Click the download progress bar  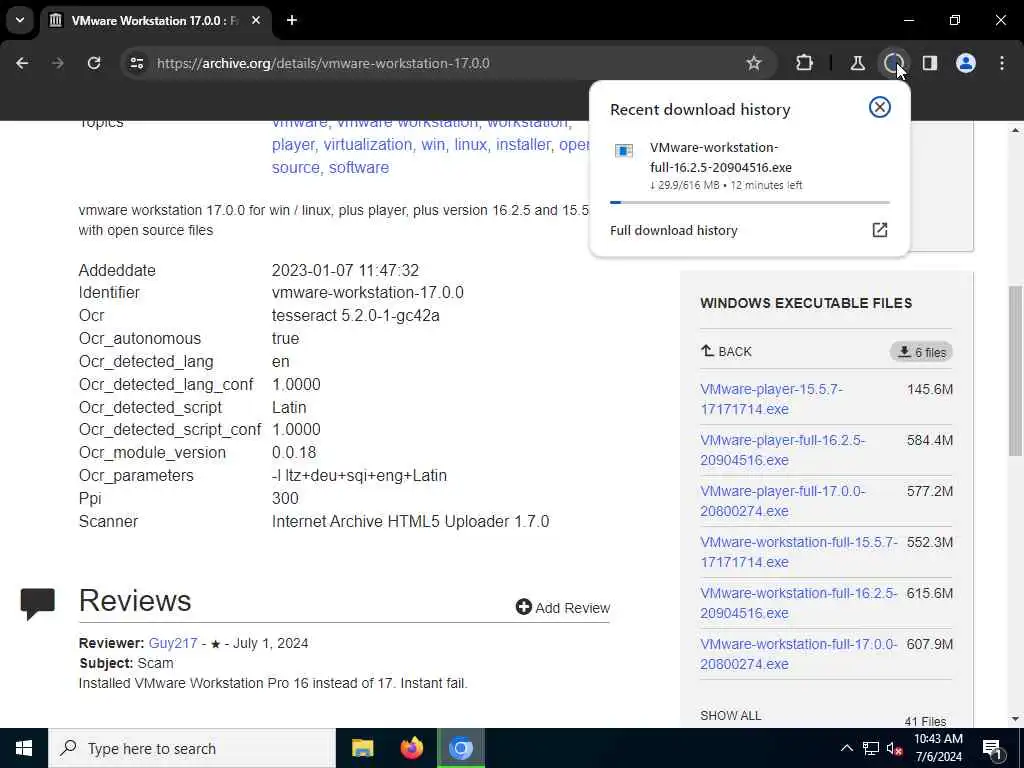click(x=749, y=202)
